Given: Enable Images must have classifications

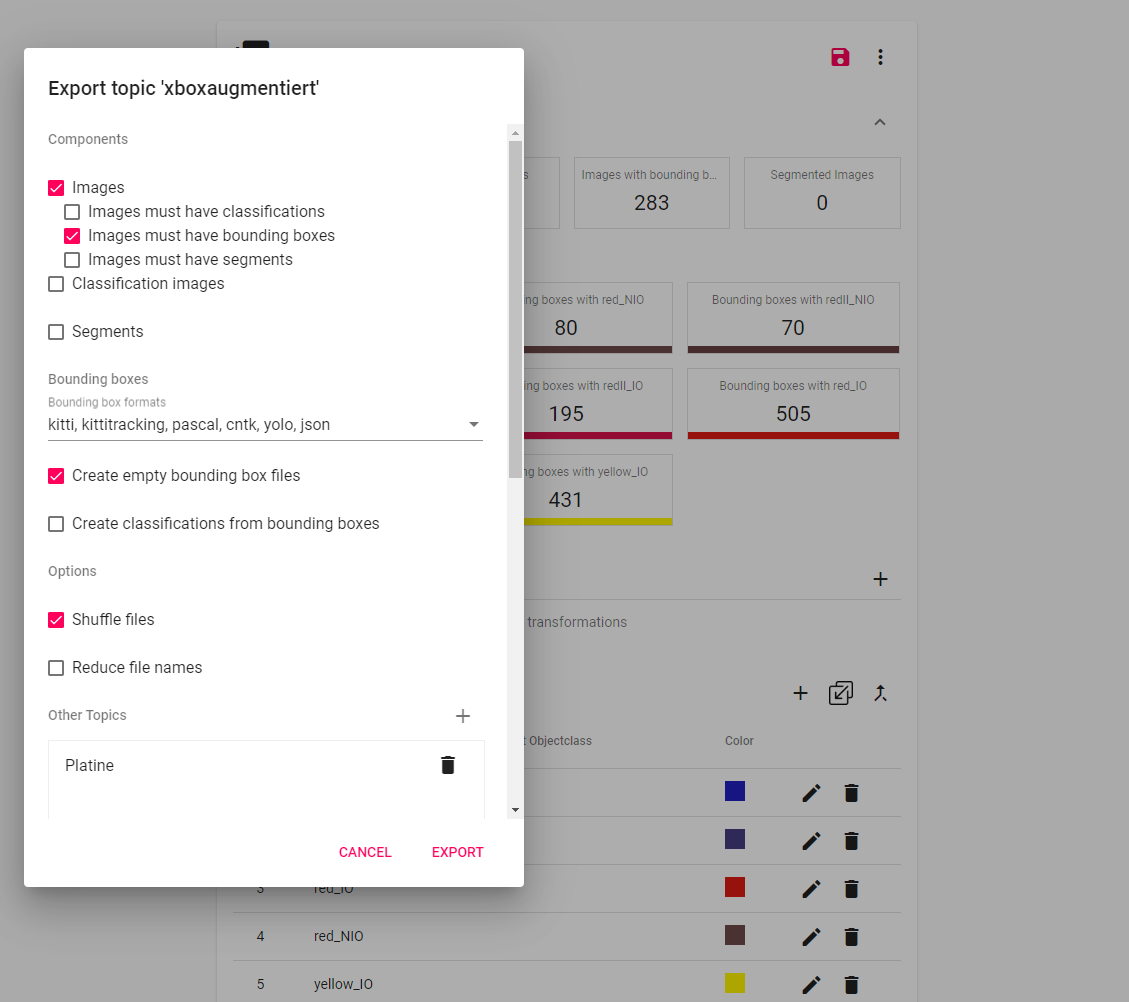Looking at the screenshot, I should point(72,212).
